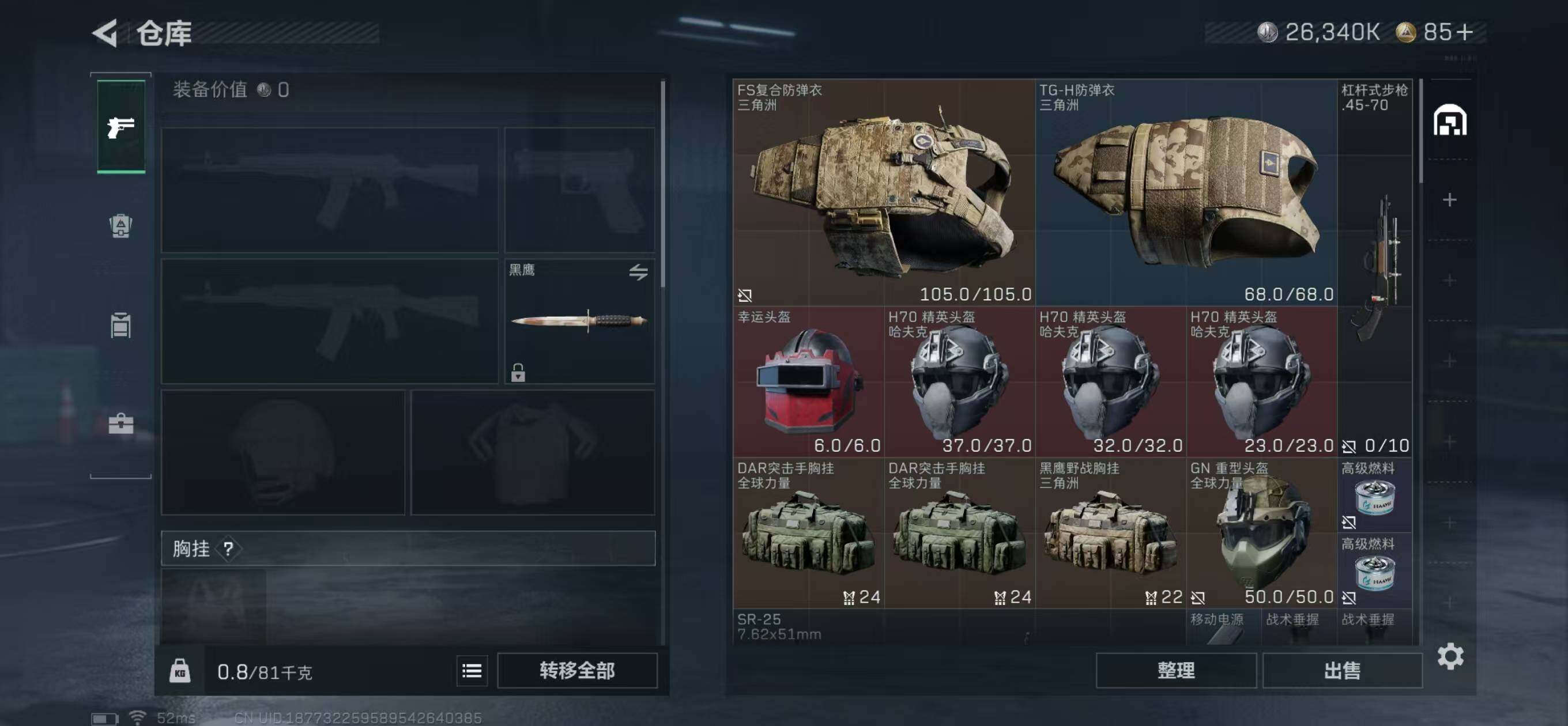This screenshot has width=1568, height=726.
Task: Add new stash page with top plus
Action: pyautogui.click(x=1449, y=199)
